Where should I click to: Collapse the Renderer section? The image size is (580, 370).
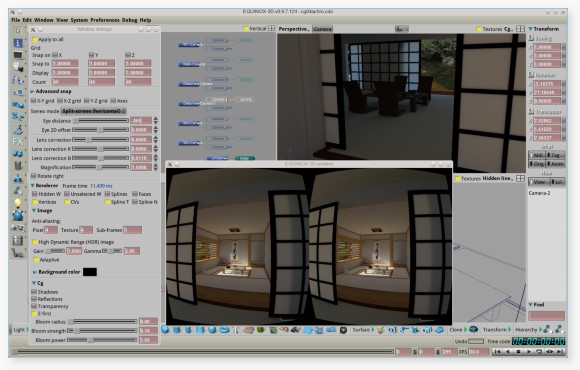tap(33, 185)
